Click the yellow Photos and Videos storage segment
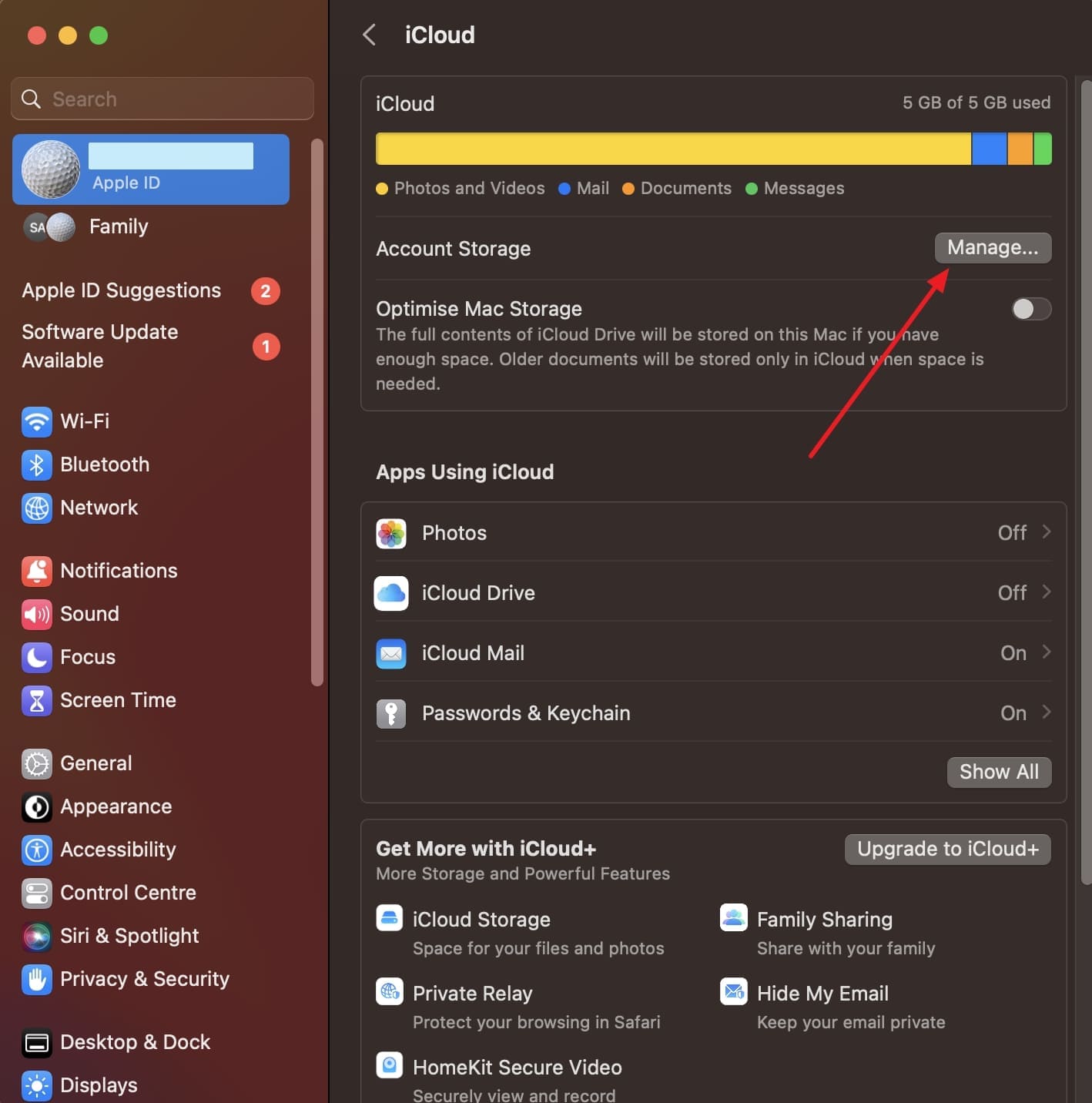Screen dimensions: 1092x1103 tap(673, 149)
